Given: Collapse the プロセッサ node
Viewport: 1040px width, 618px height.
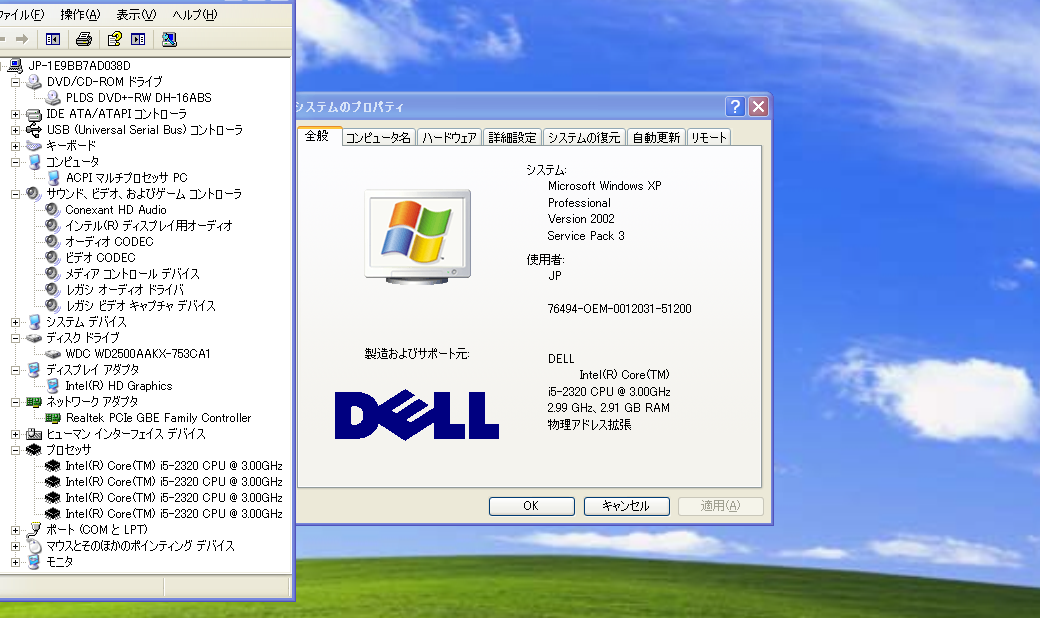Looking at the screenshot, I should [x=15, y=450].
